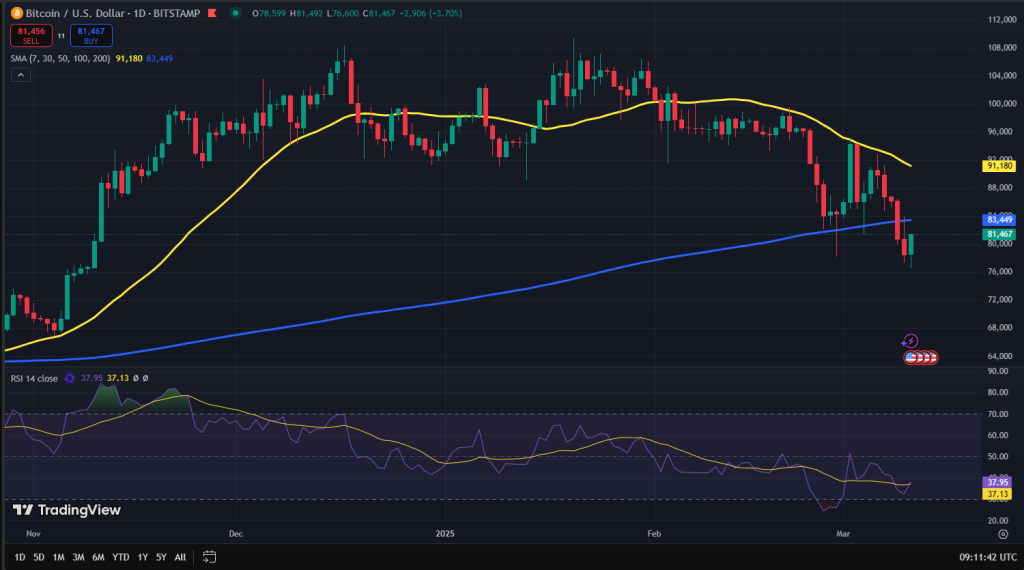Click the US flag economic event icon
Image resolution: width=1024 pixels, height=570 pixels.
click(911, 357)
